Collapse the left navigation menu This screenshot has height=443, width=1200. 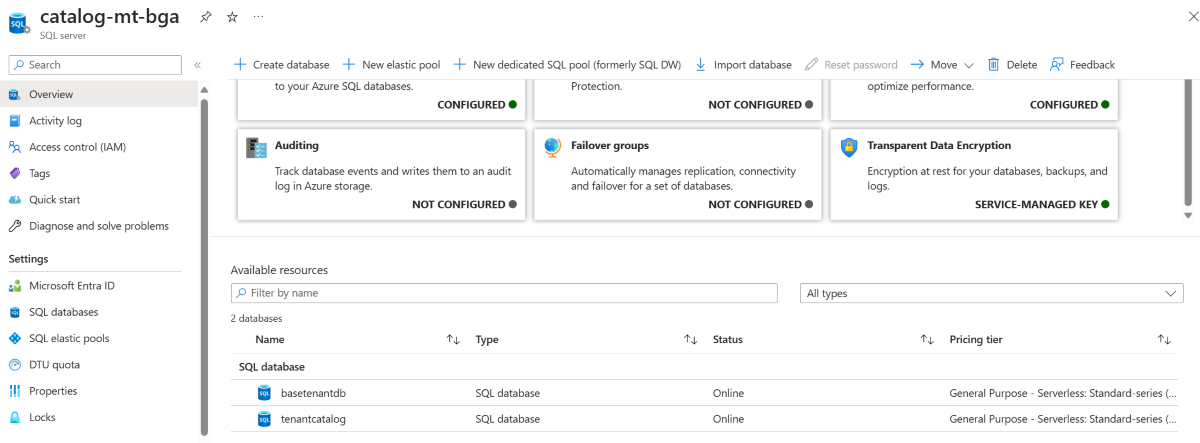tap(197, 65)
